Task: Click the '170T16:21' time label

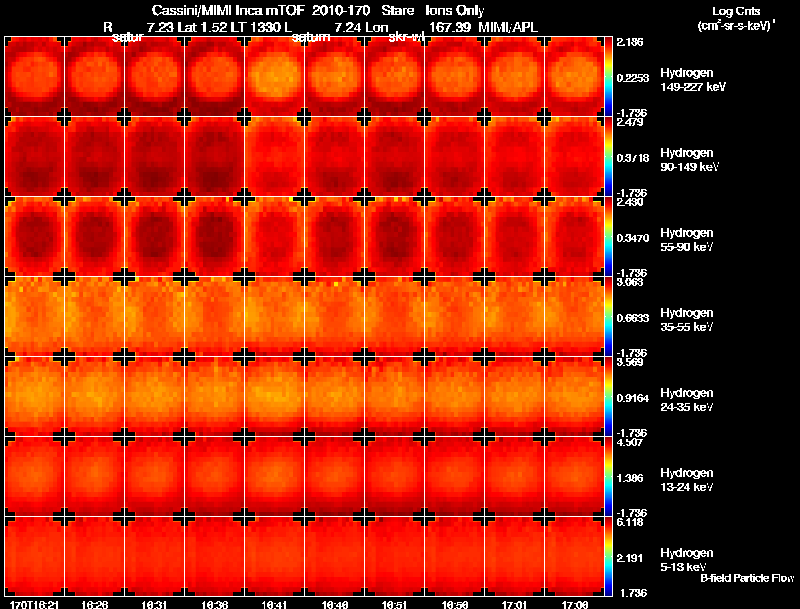Action: [x=34, y=604]
